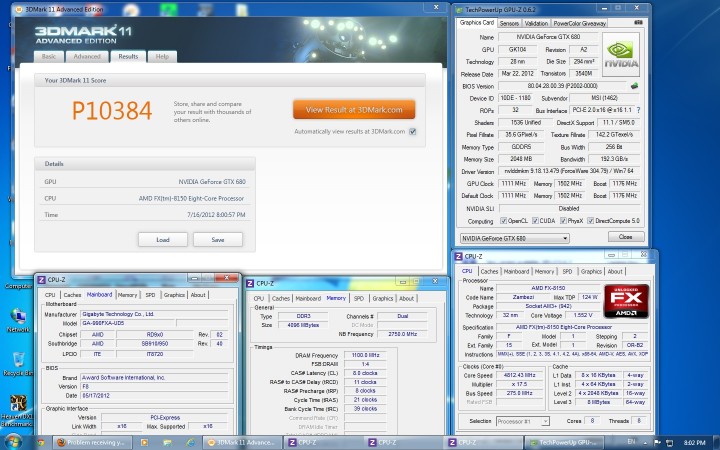Click View Result at 3DMark.com button

pyautogui.click(x=354, y=110)
